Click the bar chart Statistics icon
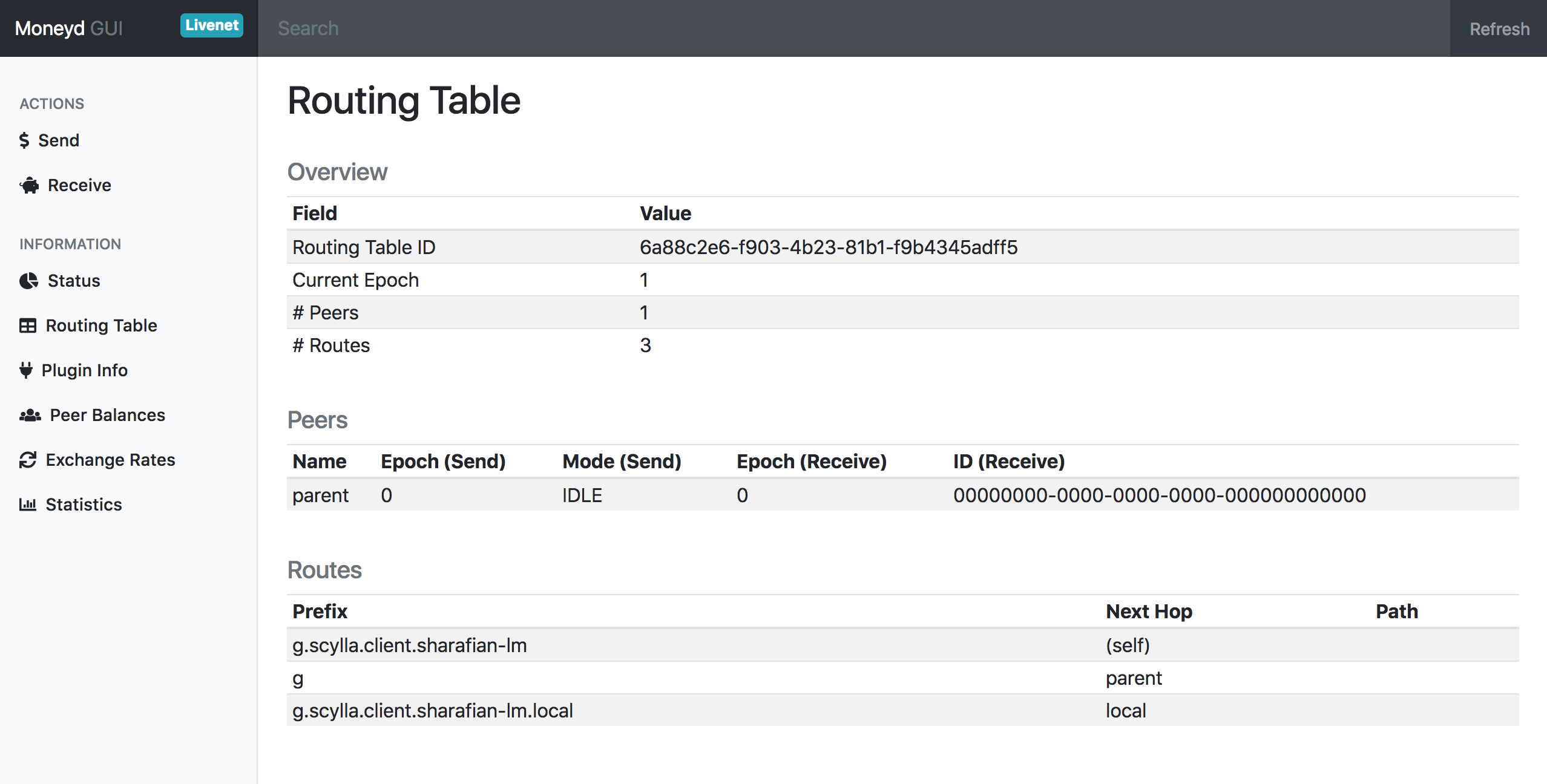Viewport: 1547px width, 784px height. (28, 505)
